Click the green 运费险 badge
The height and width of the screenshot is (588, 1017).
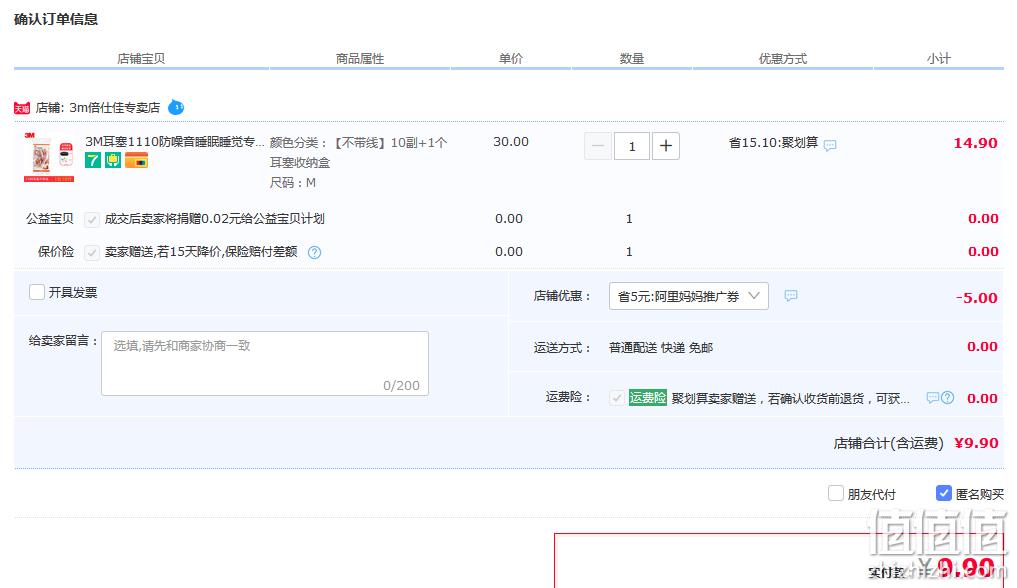[x=647, y=398]
